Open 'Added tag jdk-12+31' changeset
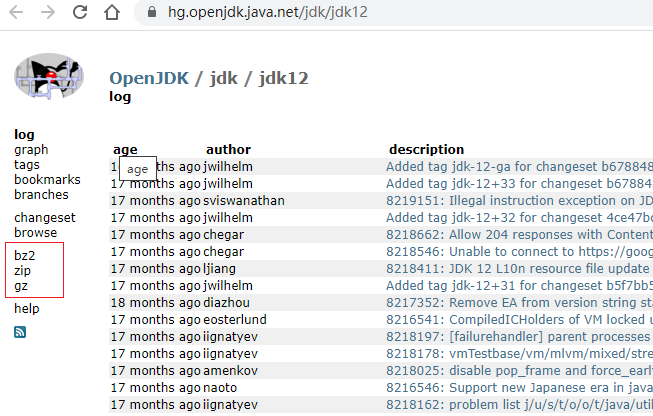The image size is (653, 416). click(x=519, y=286)
